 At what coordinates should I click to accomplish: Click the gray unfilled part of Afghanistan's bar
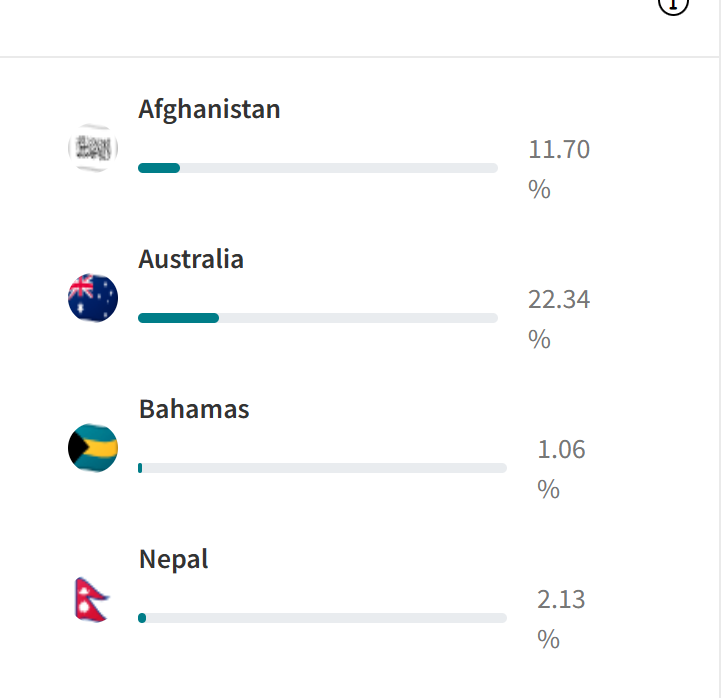(338, 168)
